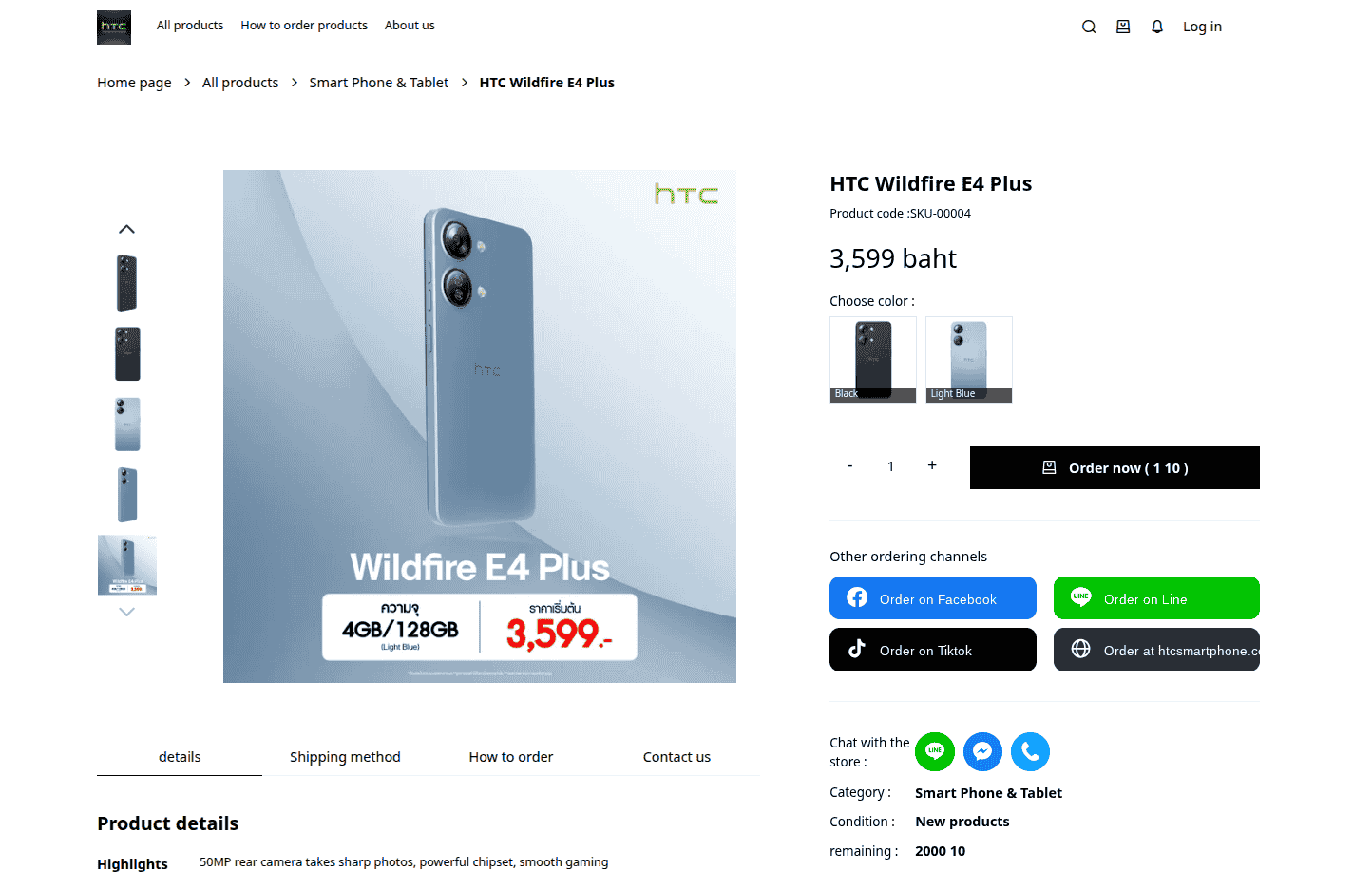Chat with store via Line icon
The height and width of the screenshot is (889, 1372).
[x=935, y=752]
